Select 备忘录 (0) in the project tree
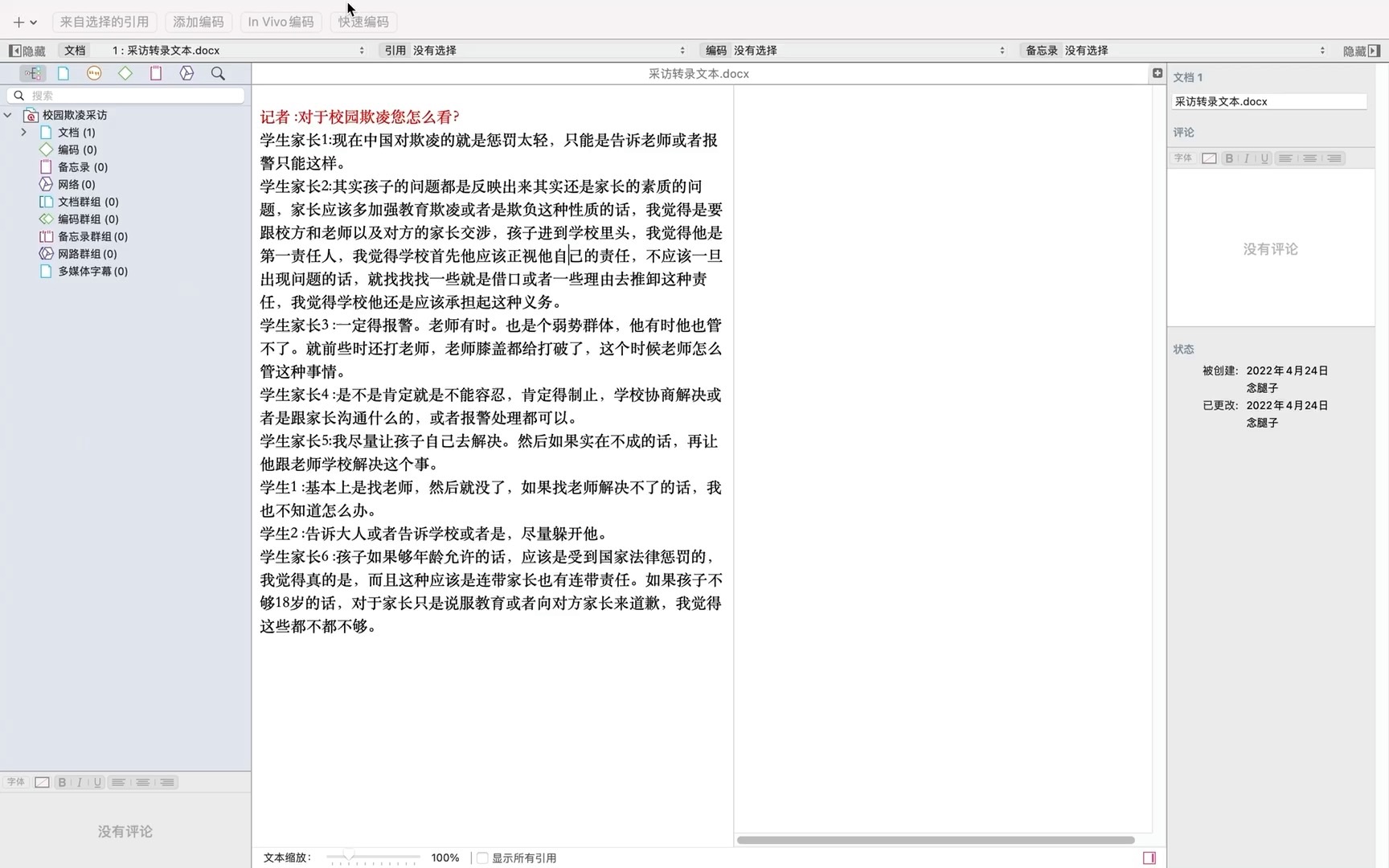This screenshot has height=868, width=1389. point(82,167)
